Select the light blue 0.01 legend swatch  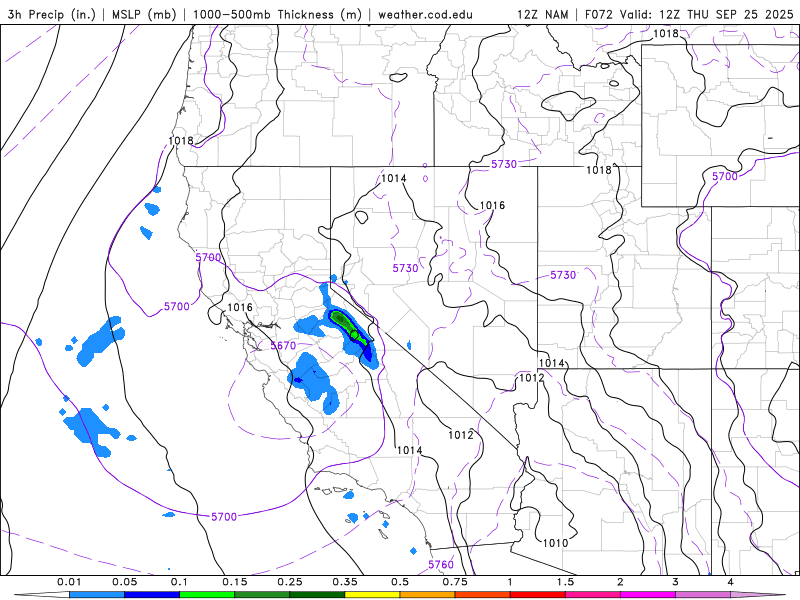[x=97, y=595]
